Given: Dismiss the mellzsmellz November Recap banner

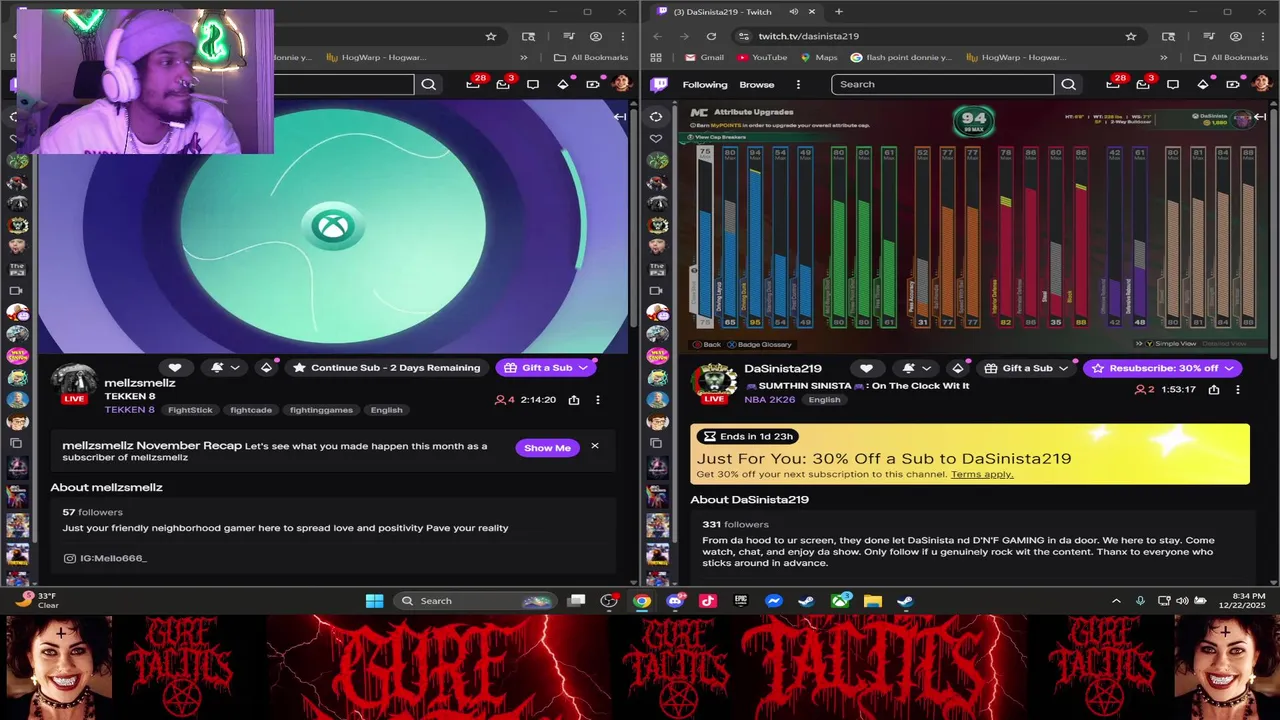Looking at the screenshot, I should click(x=595, y=446).
